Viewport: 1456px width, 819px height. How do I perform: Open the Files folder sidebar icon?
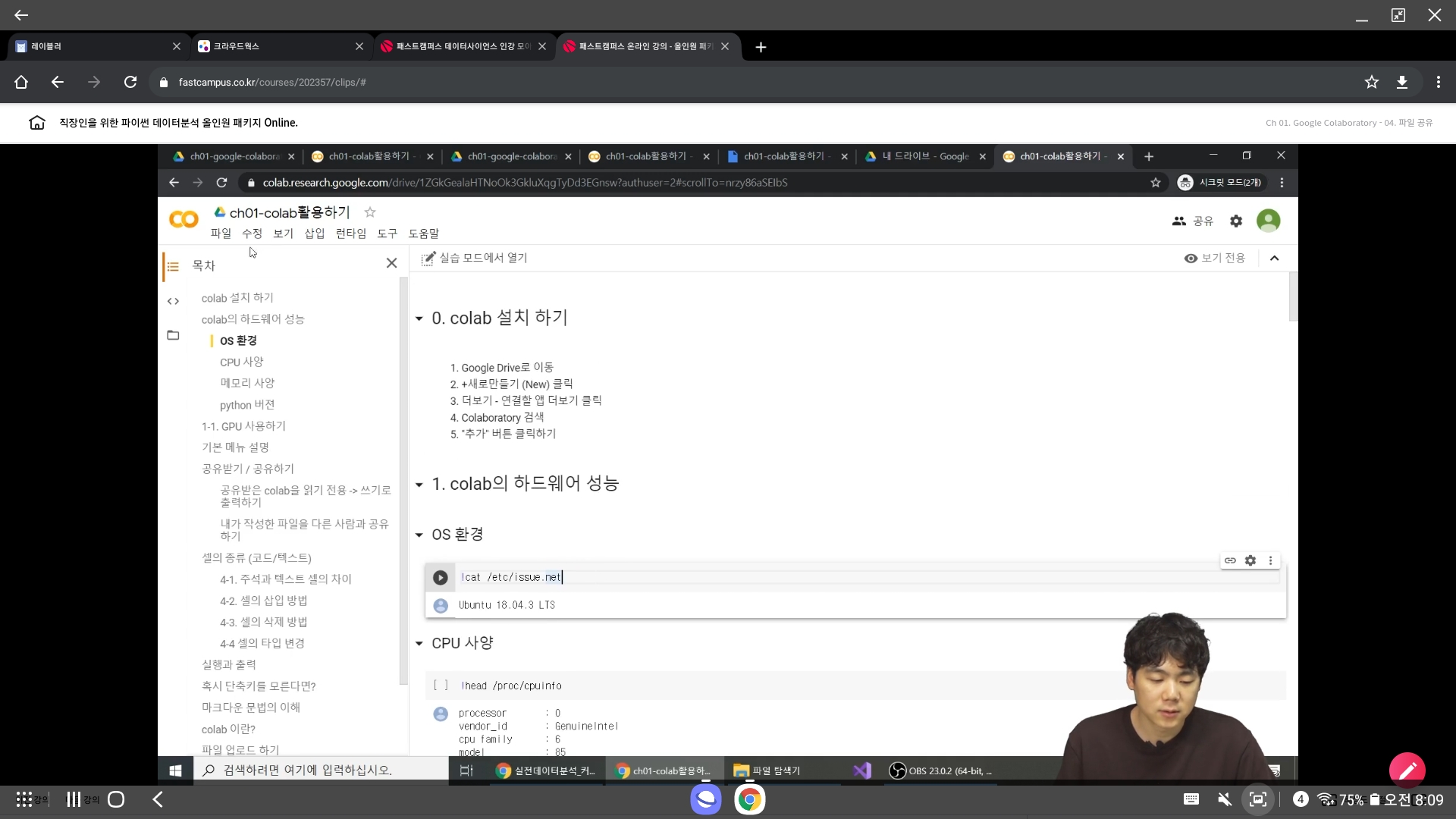(173, 335)
